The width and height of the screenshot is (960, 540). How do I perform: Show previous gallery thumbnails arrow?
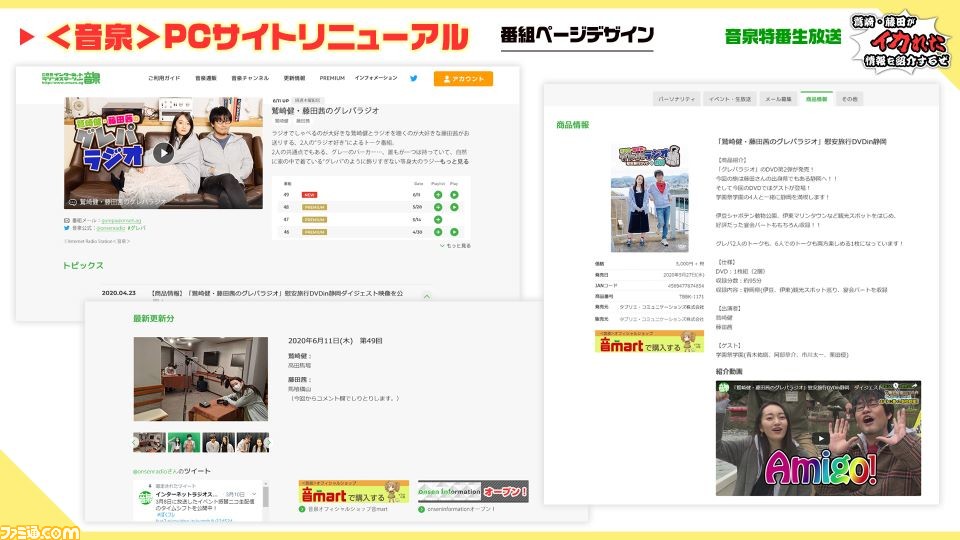tap(135, 442)
